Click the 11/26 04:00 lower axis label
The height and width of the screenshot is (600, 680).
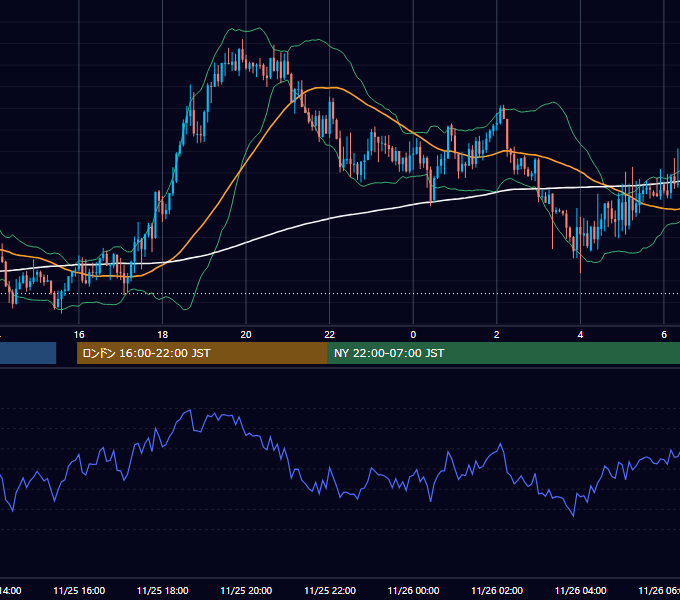coord(581,591)
